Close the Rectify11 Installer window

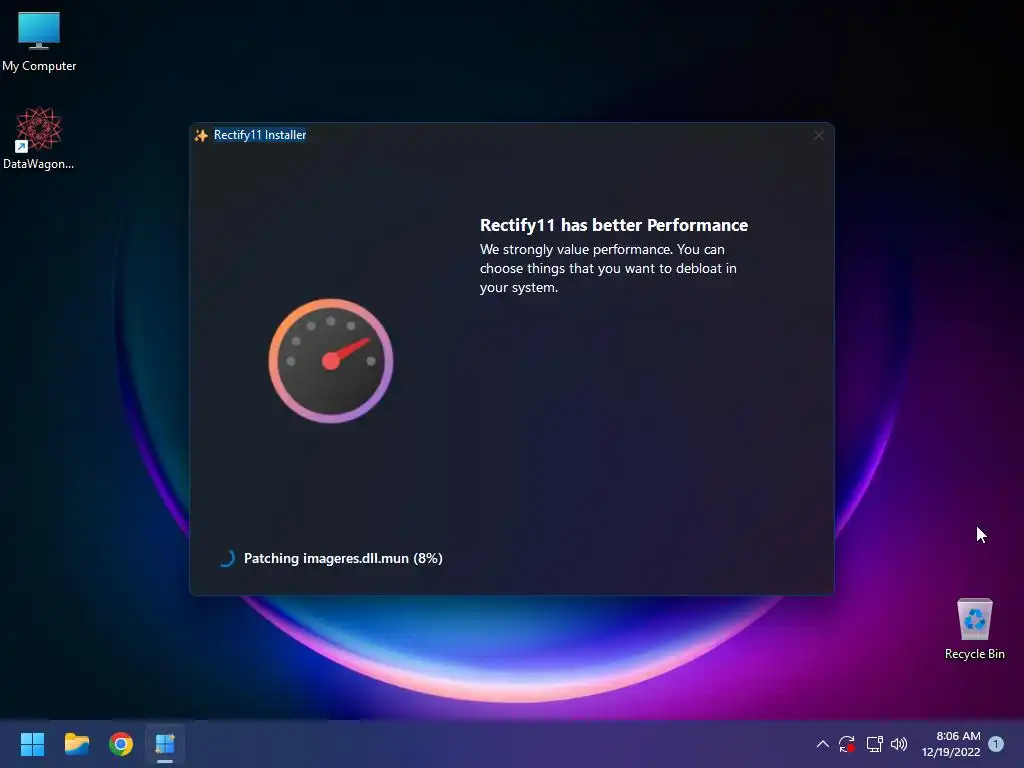819,135
